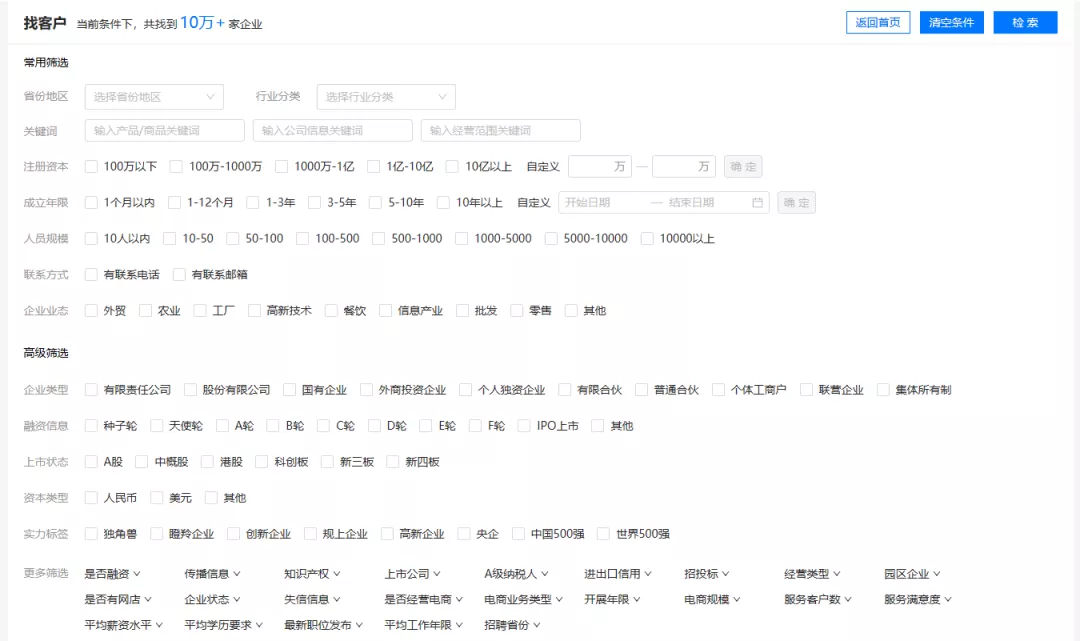This screenshot has width=1080, height=641.
Task: Check the 10亿以上 capital checkbox
Action: [x=452, y=167]
